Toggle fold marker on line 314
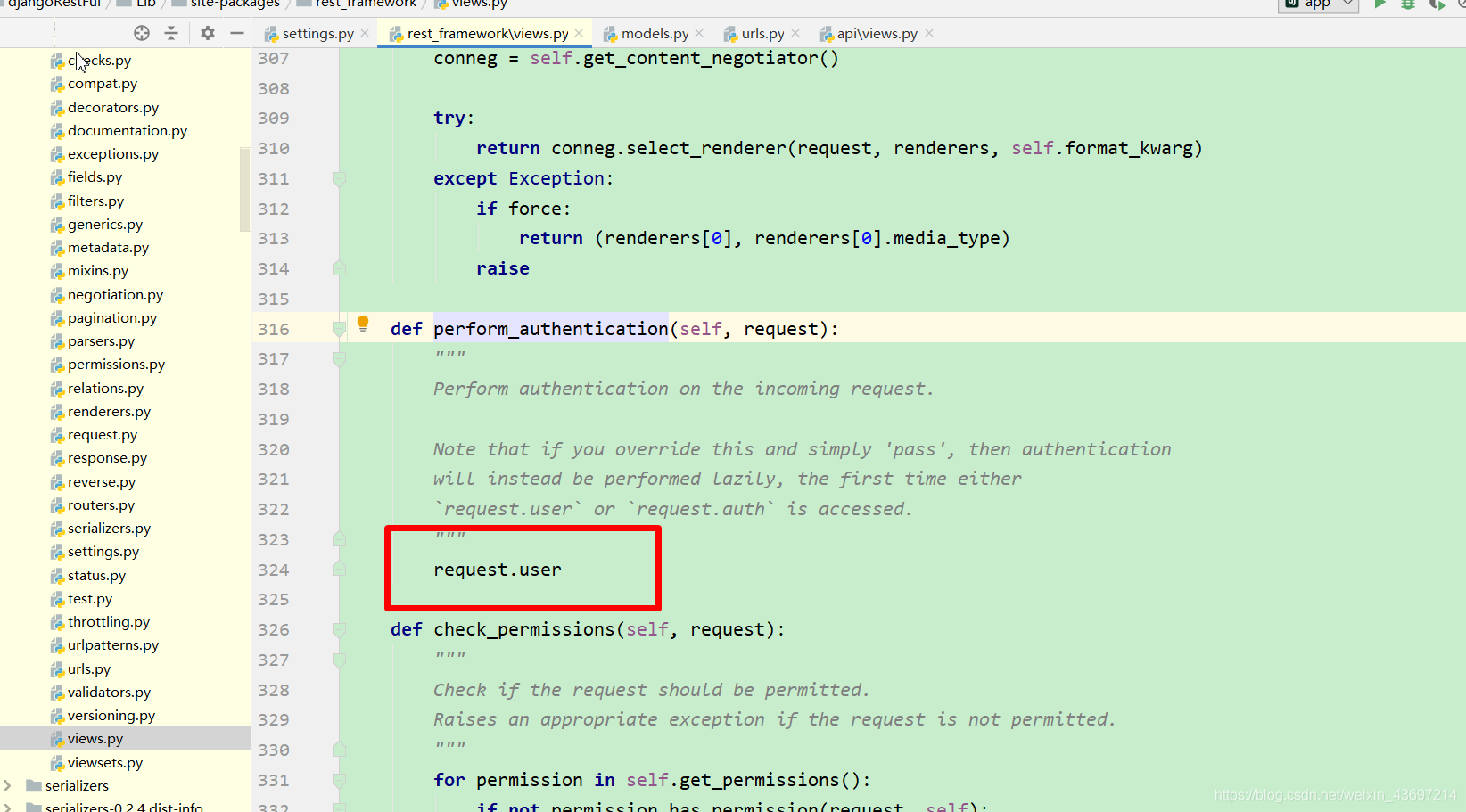 coord(339,268)
